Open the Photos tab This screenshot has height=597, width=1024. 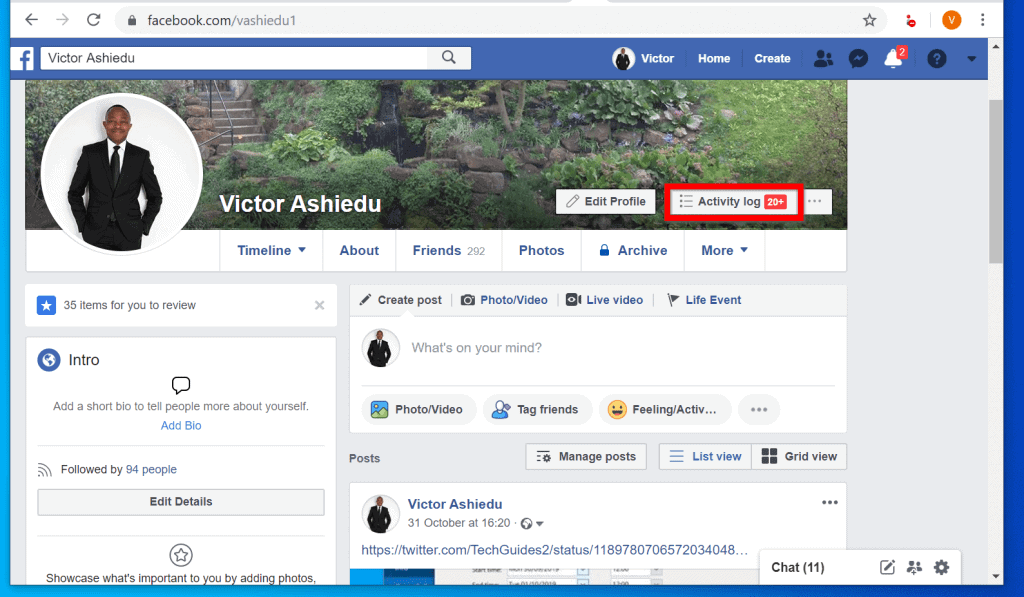coord(541,251)
